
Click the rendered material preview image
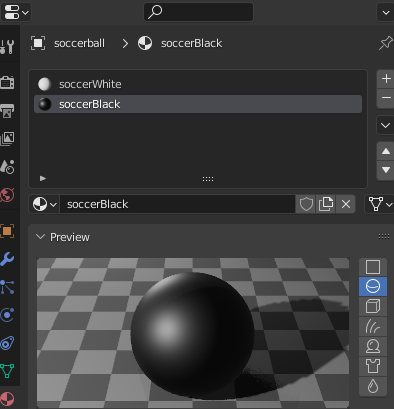tap(193, 333)
